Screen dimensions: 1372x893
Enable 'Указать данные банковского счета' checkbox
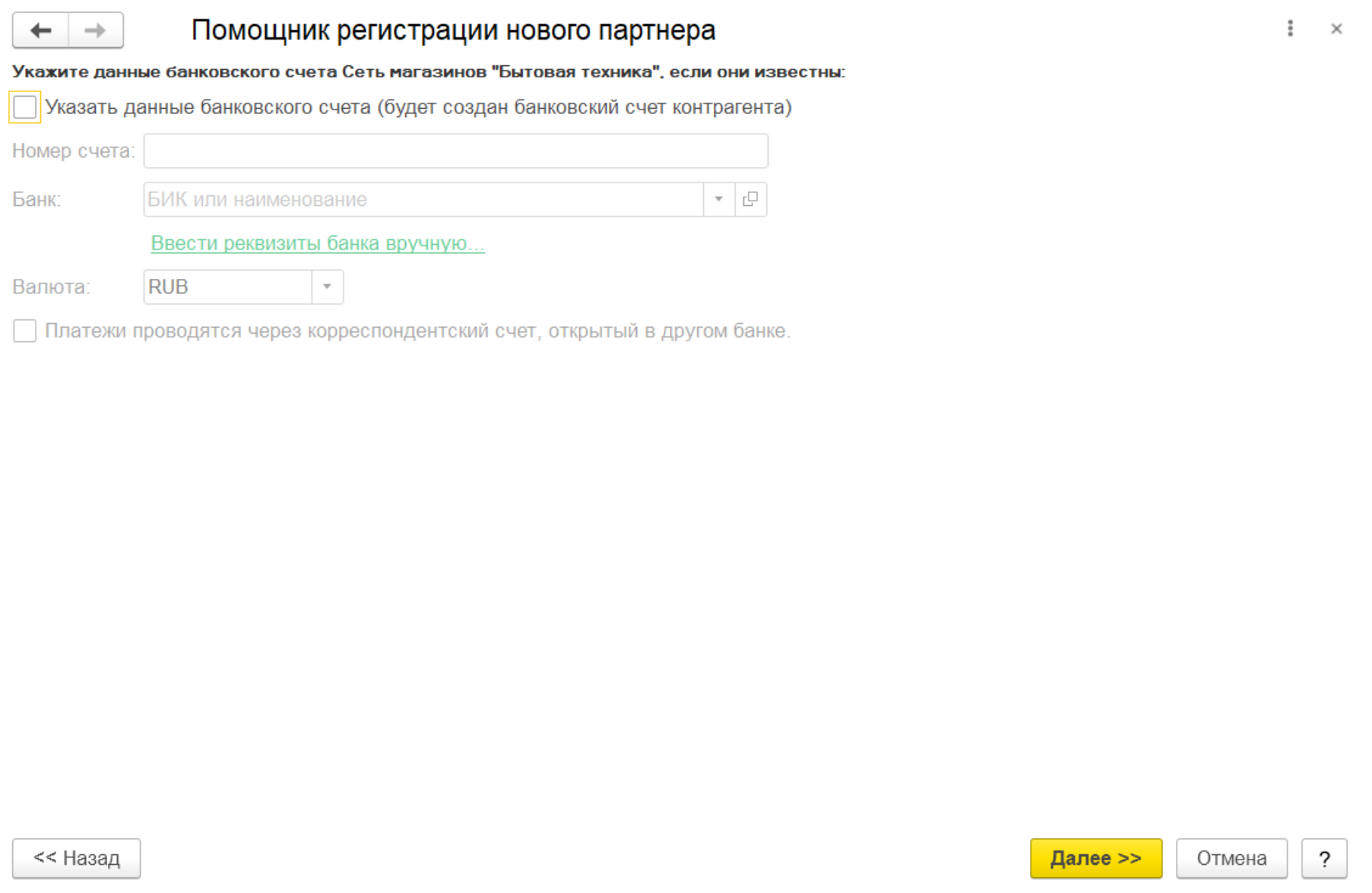pyautogui.click(x=25, y=107)
